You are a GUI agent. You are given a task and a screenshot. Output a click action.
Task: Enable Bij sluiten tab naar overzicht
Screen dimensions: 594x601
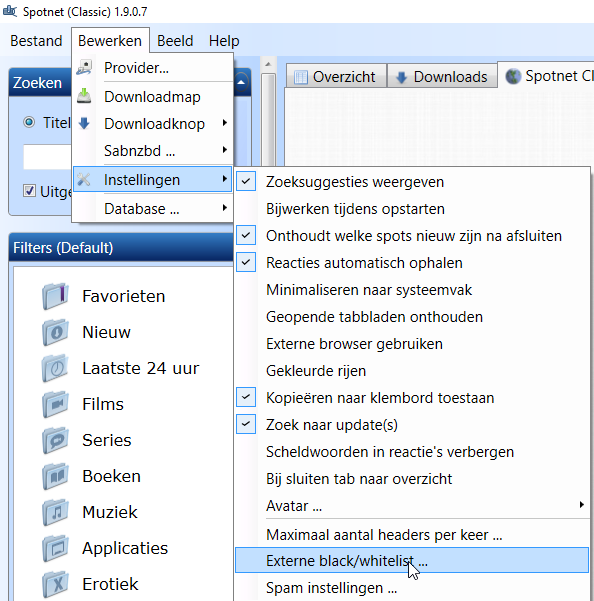[x=412, y=479]
